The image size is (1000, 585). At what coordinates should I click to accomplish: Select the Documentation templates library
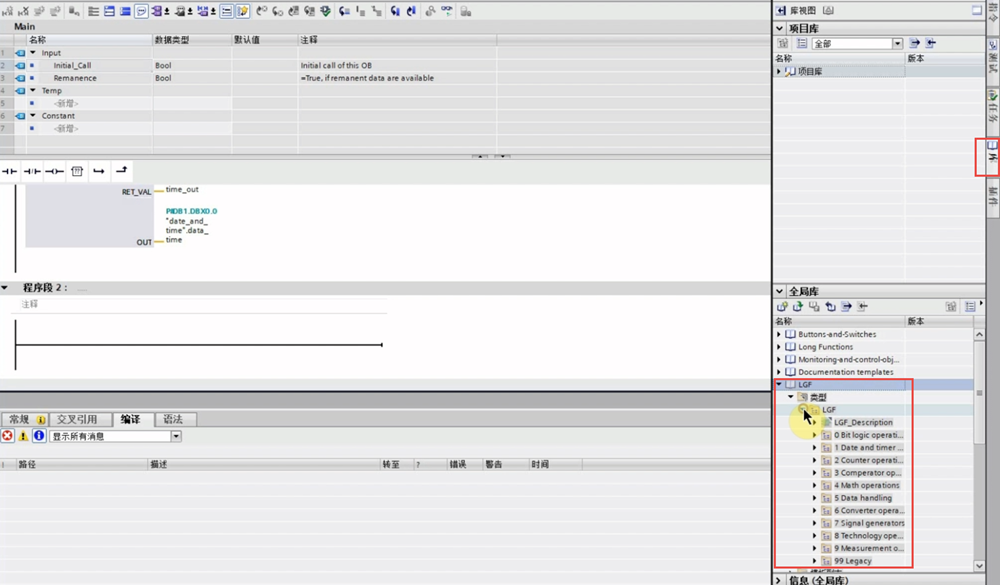tap(845, 372)
